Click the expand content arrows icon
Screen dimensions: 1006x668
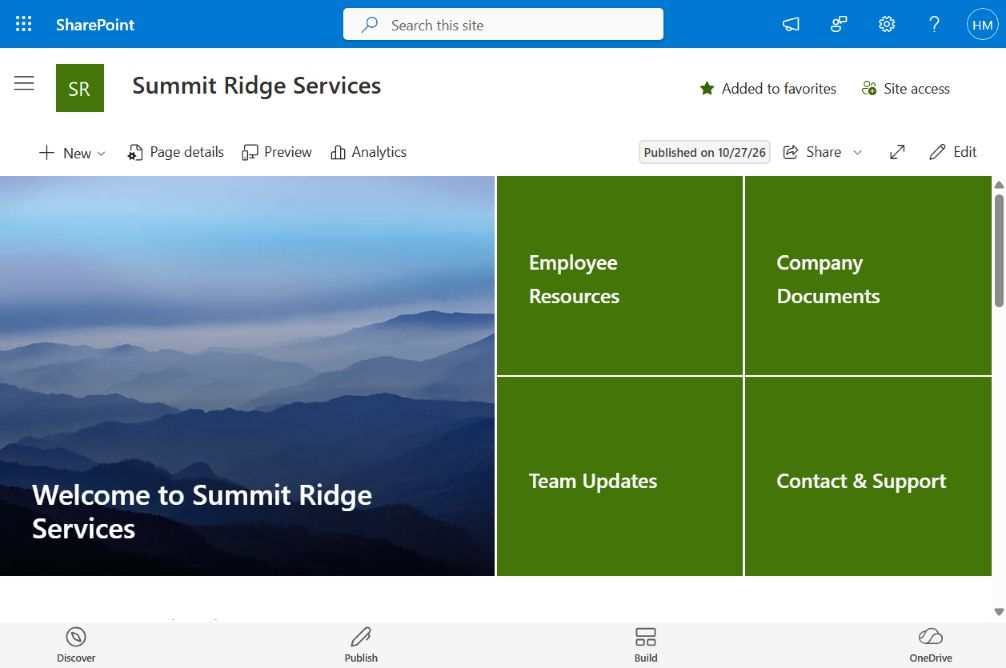[x=897, y=152]
